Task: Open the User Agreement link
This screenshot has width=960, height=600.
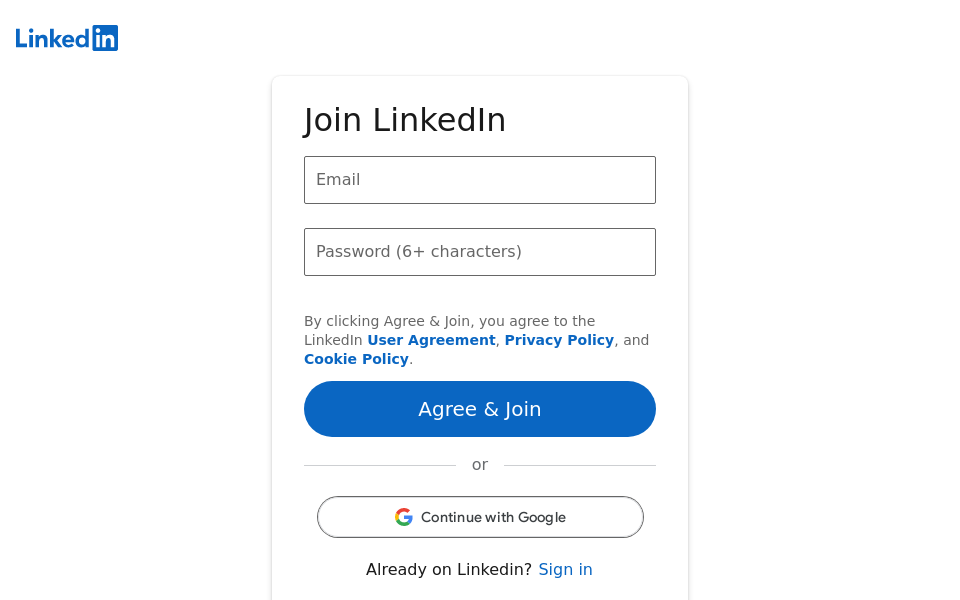Action: click(431, 340)
